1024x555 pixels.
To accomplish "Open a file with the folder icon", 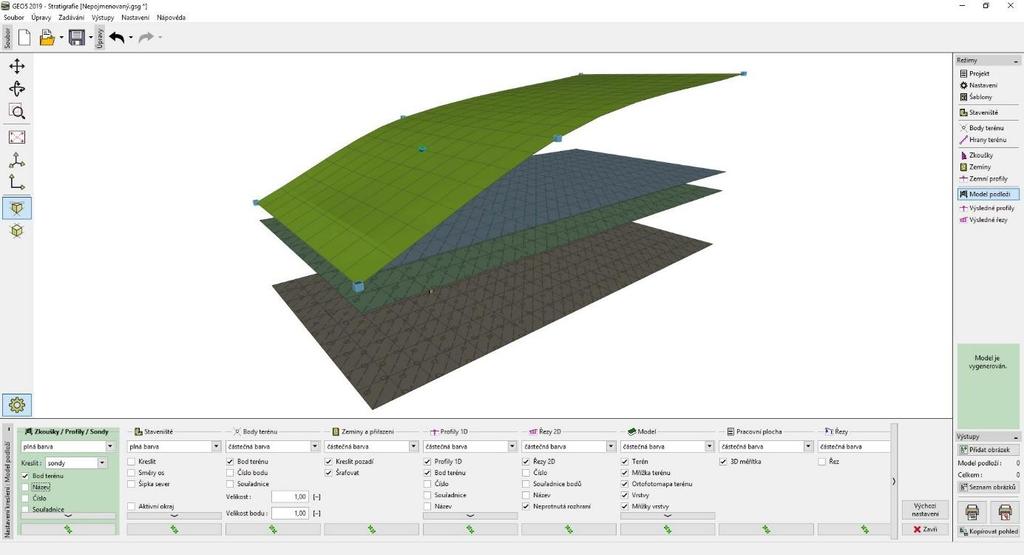I will coord(47,38).
